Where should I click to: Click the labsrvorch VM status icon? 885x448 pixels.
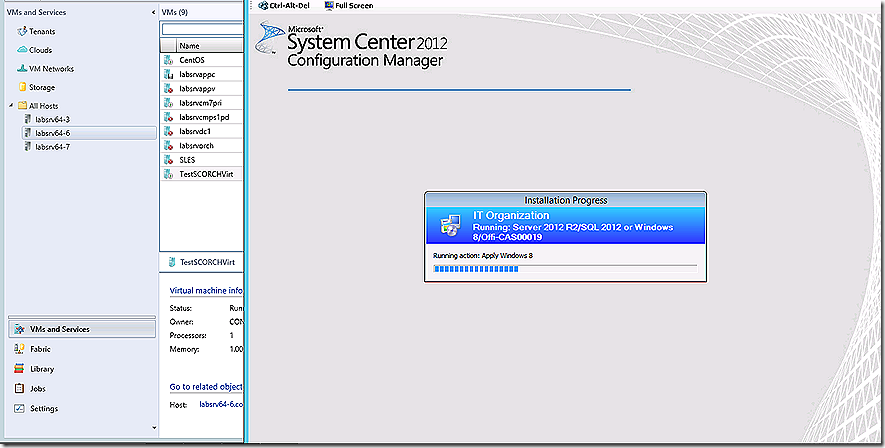168,146
